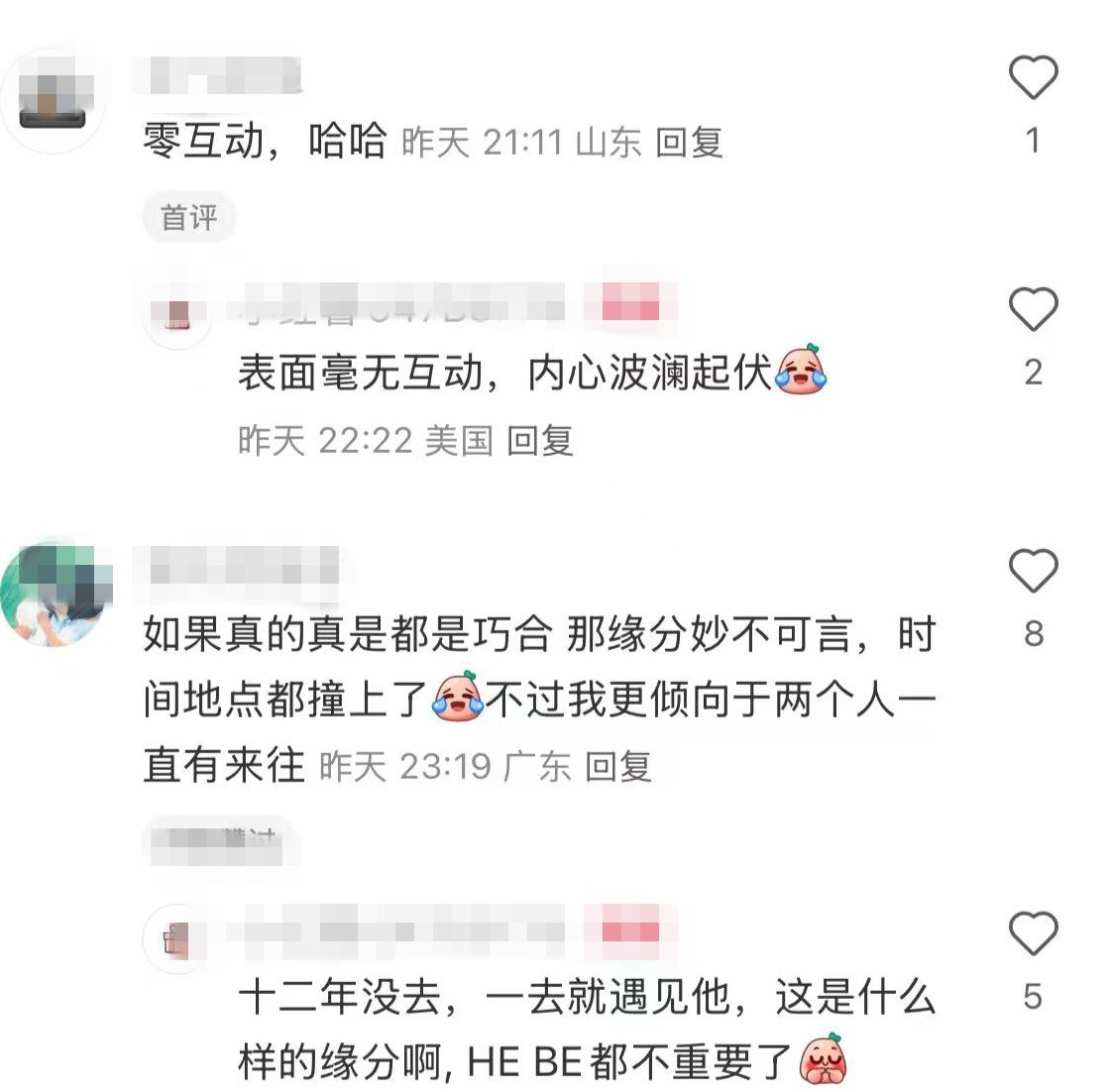
Task: Like the 如果真的真是都是巧合 comment
Action: (1033, 571)
